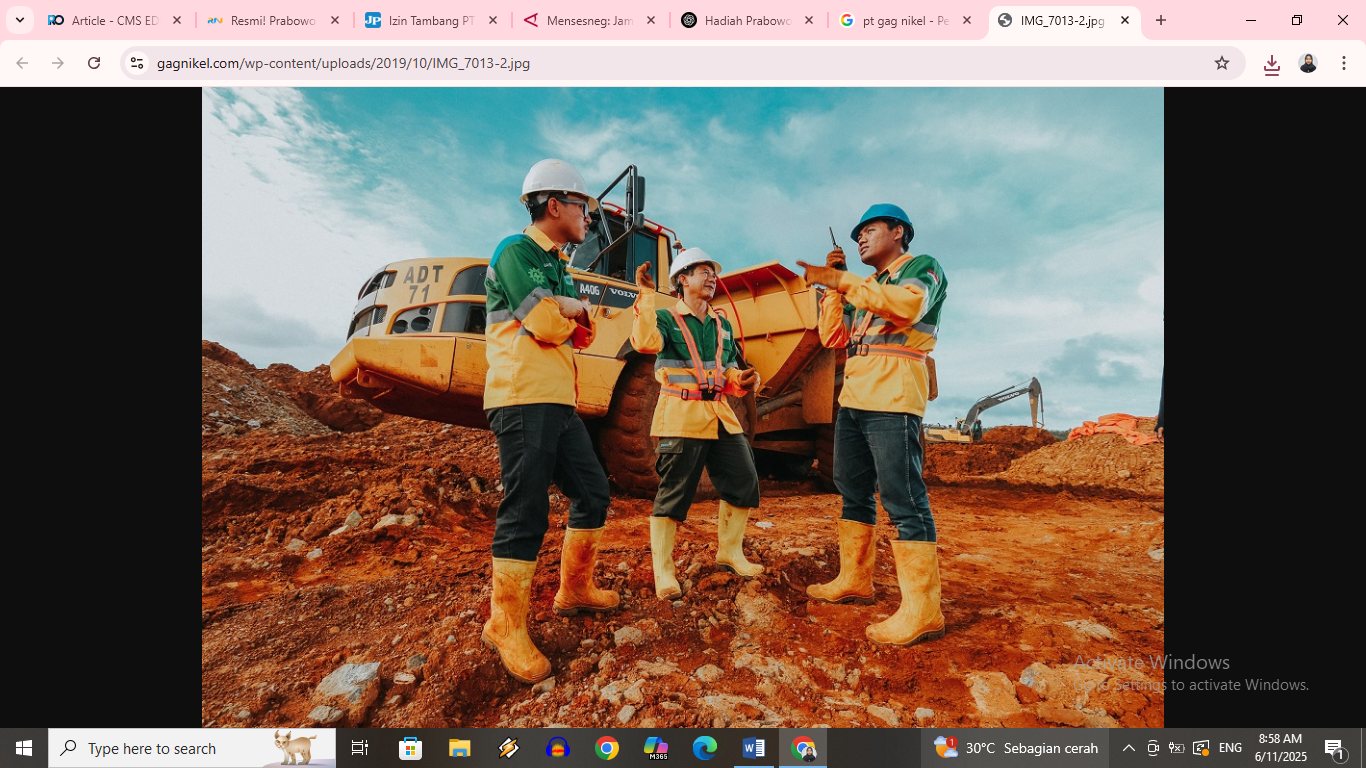1366x768 pixels.
Task: Bookmark this page with the star icon
Action: click(1222, 63)
